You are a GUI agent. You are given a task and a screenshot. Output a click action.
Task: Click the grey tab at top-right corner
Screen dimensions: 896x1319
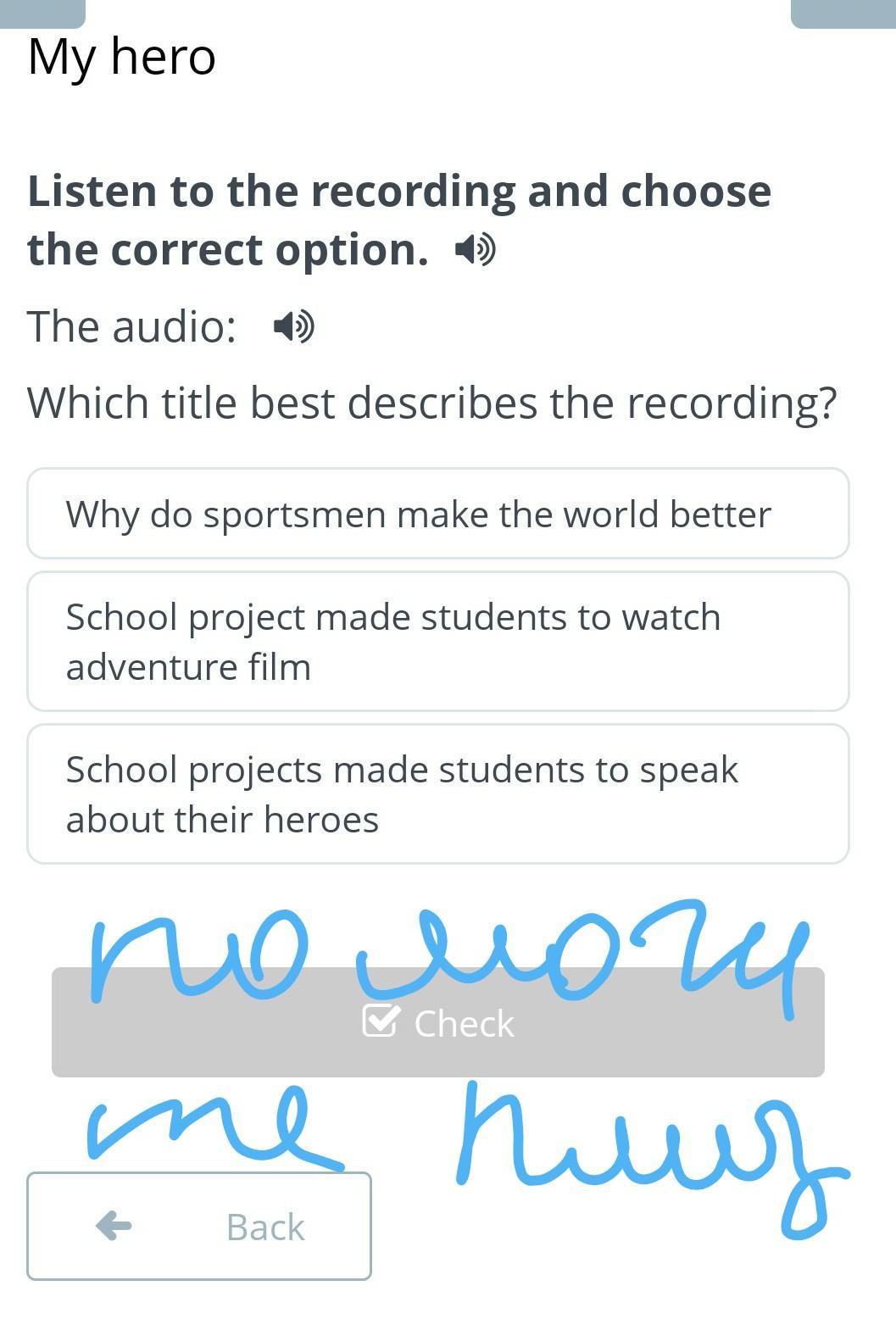click(843, 14)
